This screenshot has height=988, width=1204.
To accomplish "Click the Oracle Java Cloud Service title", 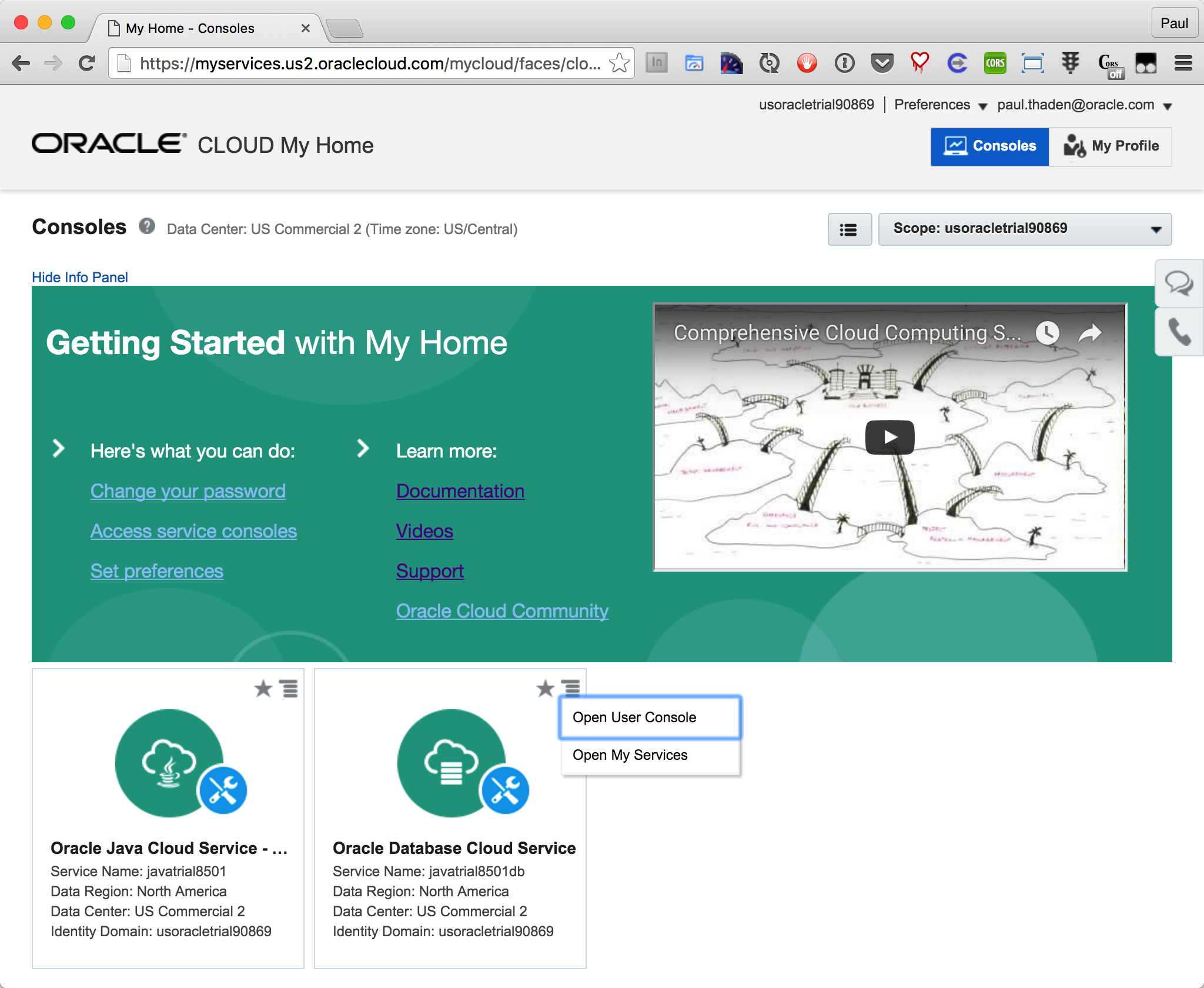I will point(169,848).
